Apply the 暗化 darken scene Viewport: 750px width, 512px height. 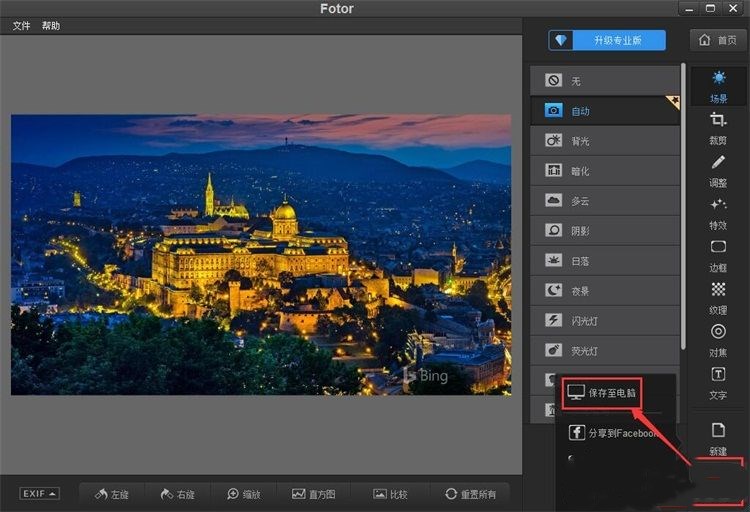pos(605,170)
